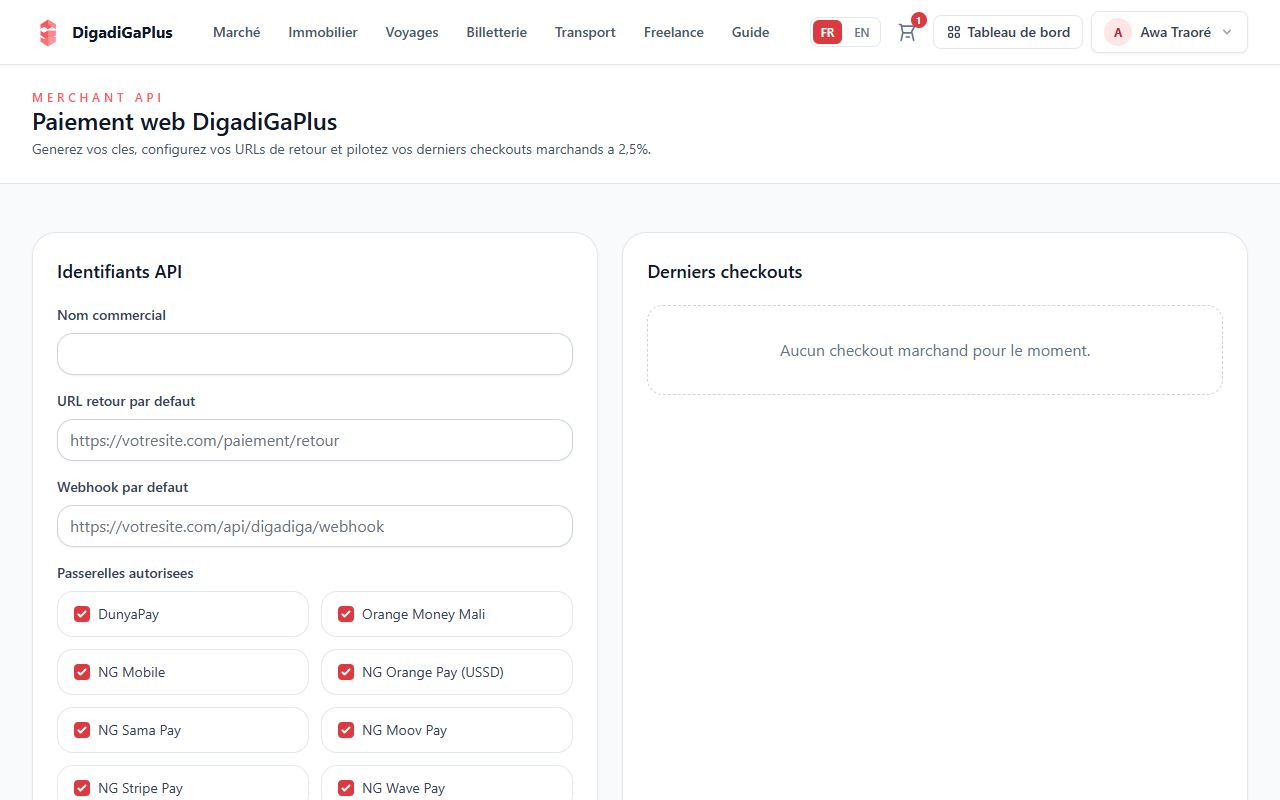Viewport: 1280px width, 800px height.
Task: Click the "Passerelles autorisees" label
Action: pyautogui.click(x=125, y=573)
